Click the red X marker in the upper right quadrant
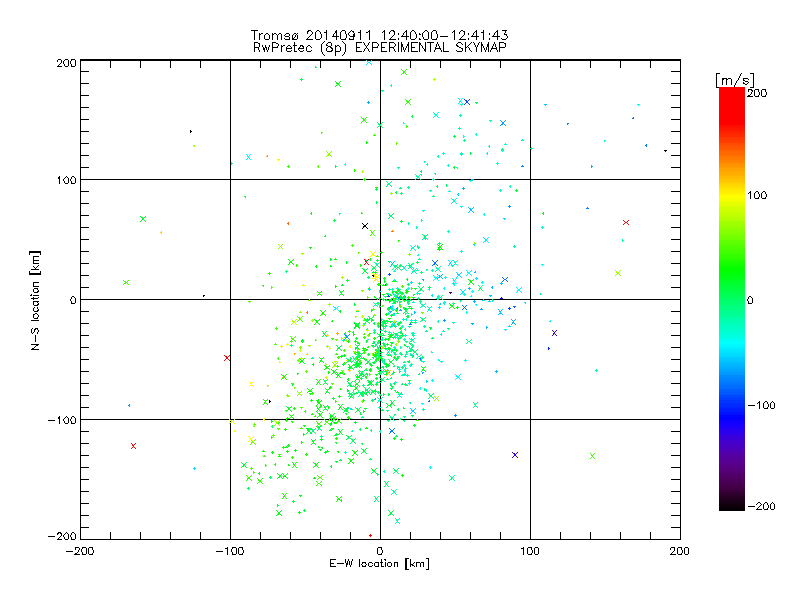The width and height of the screenshot is (800, 600). 626,222
